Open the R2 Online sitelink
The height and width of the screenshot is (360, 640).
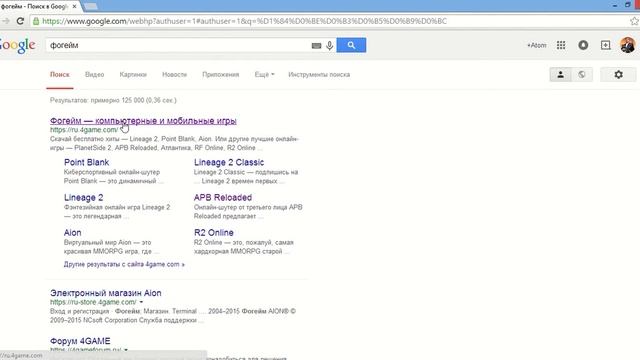213,233
